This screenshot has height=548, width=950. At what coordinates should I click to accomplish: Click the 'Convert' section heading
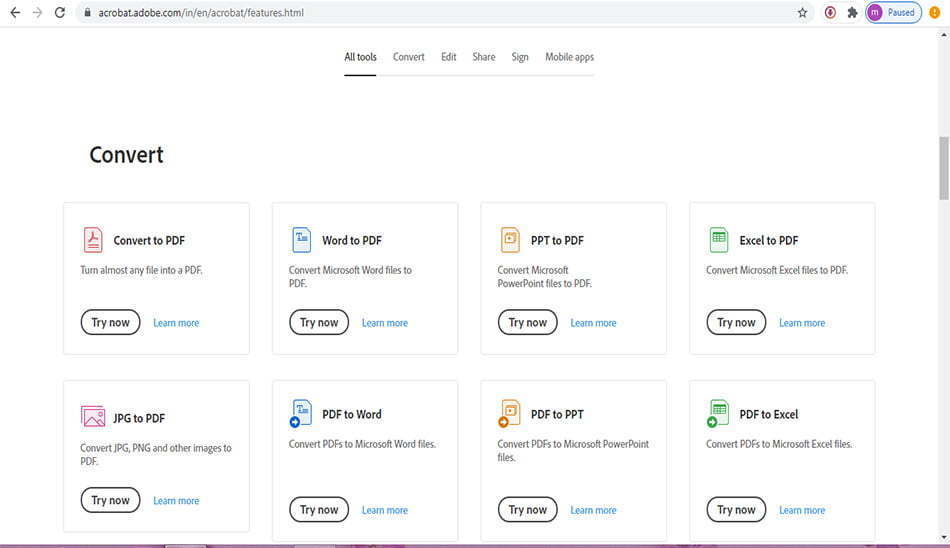click(127, 155)
